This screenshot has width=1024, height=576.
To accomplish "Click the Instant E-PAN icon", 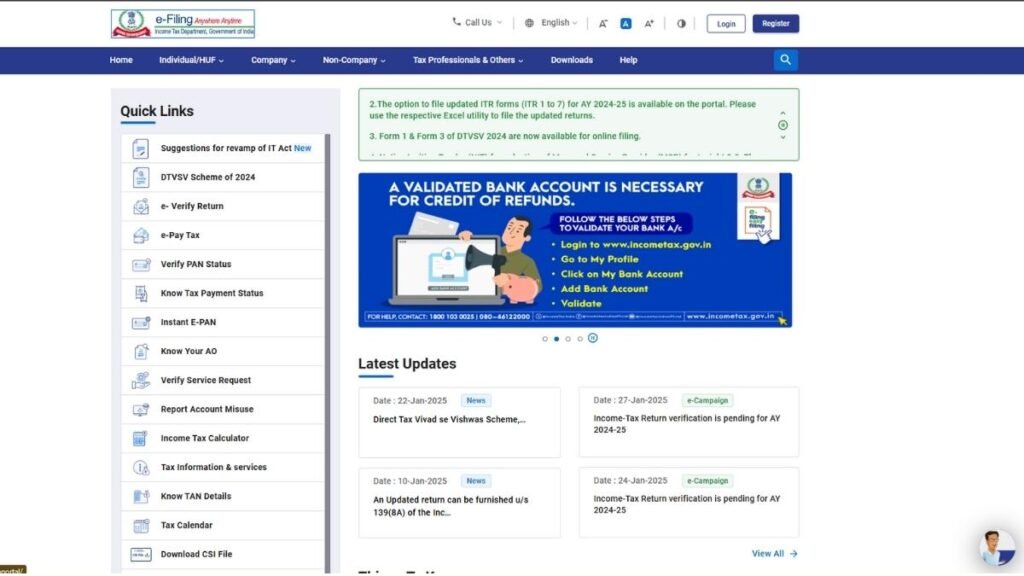I will (x=140, y=323).
